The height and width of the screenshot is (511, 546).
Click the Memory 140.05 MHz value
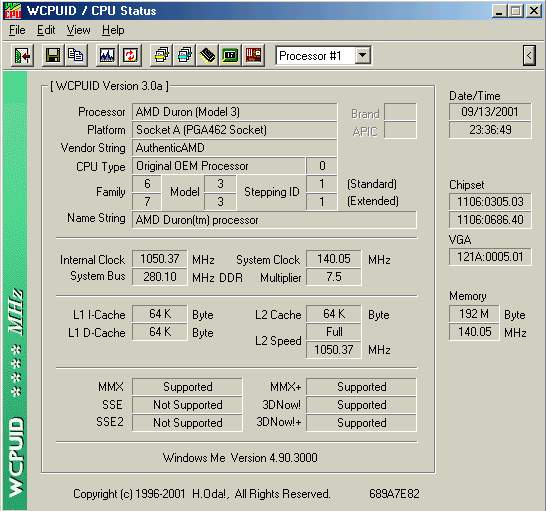[x=474, y=332]
